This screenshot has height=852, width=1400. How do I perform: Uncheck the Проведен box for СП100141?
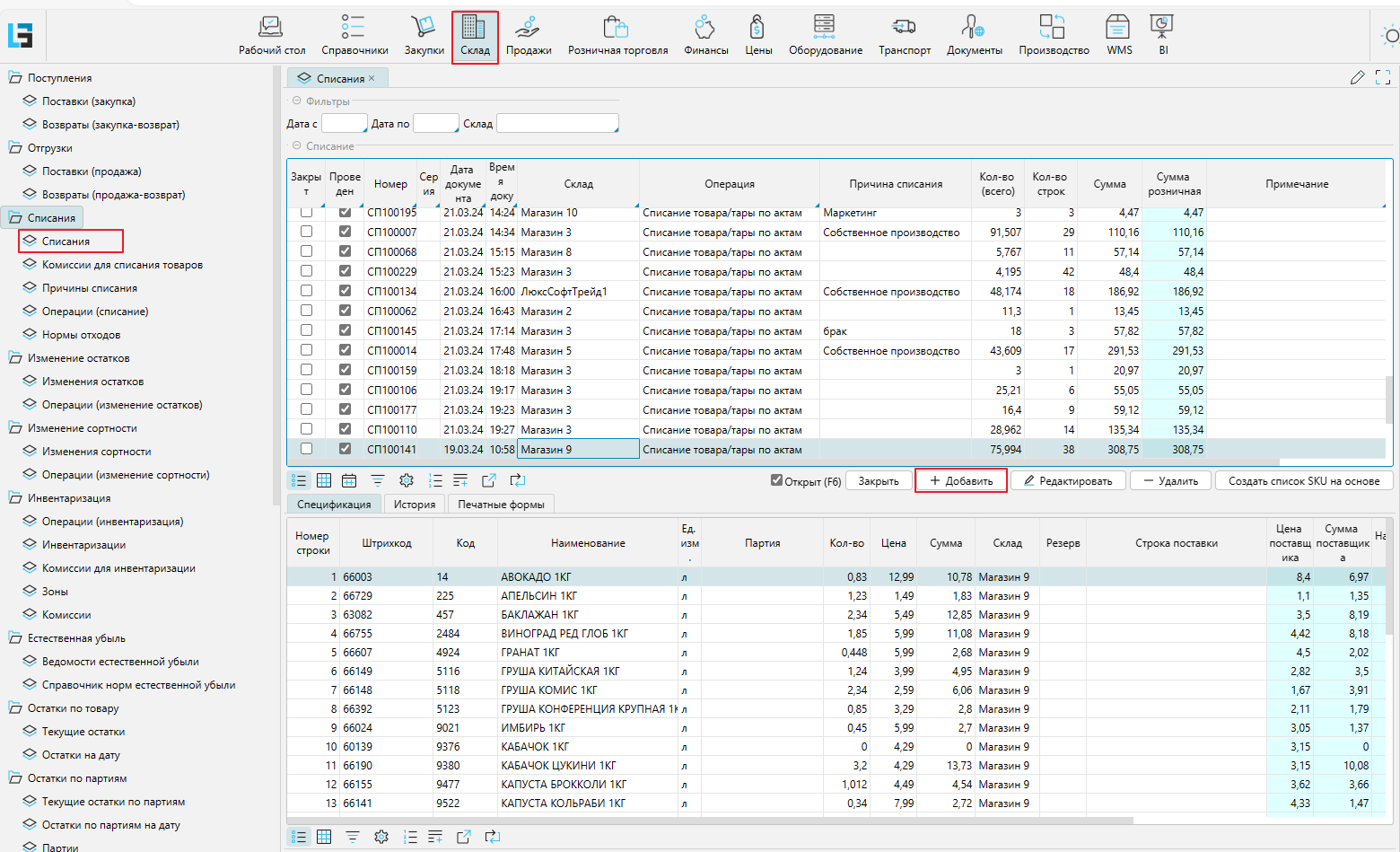coord(345,449)
